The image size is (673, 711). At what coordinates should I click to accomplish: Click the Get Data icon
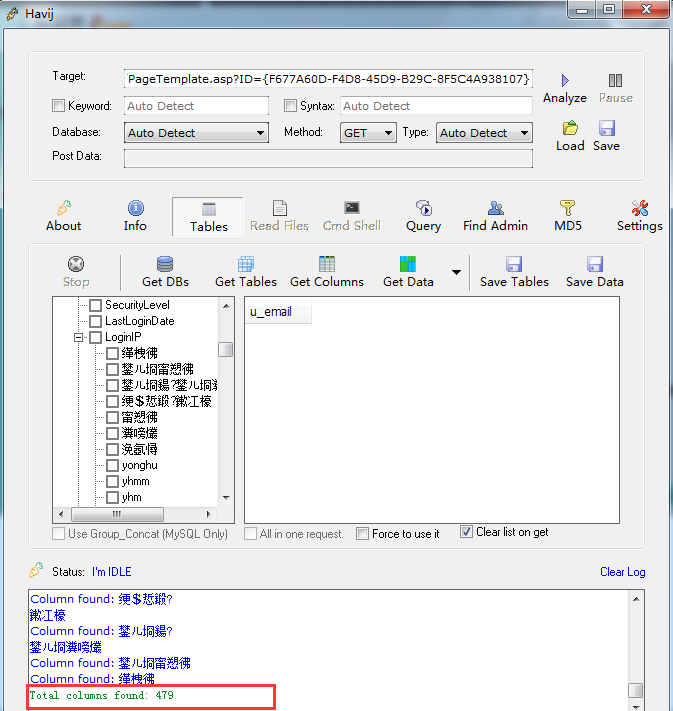tap(408, 264)
